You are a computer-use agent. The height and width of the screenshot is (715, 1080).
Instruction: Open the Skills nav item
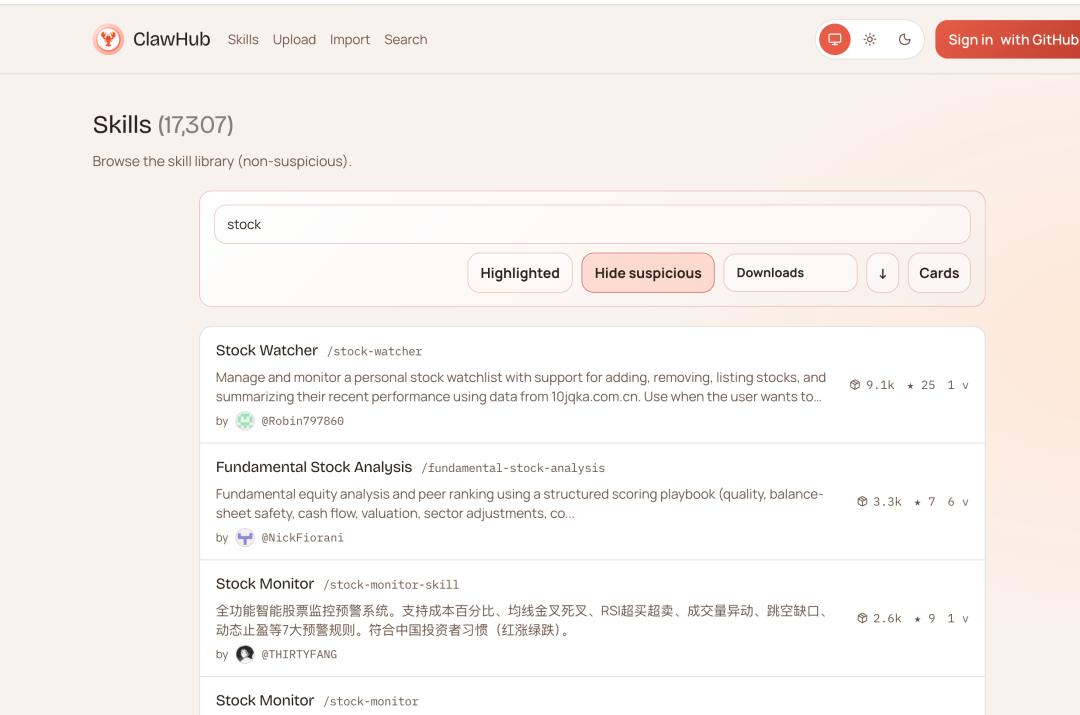243,40
